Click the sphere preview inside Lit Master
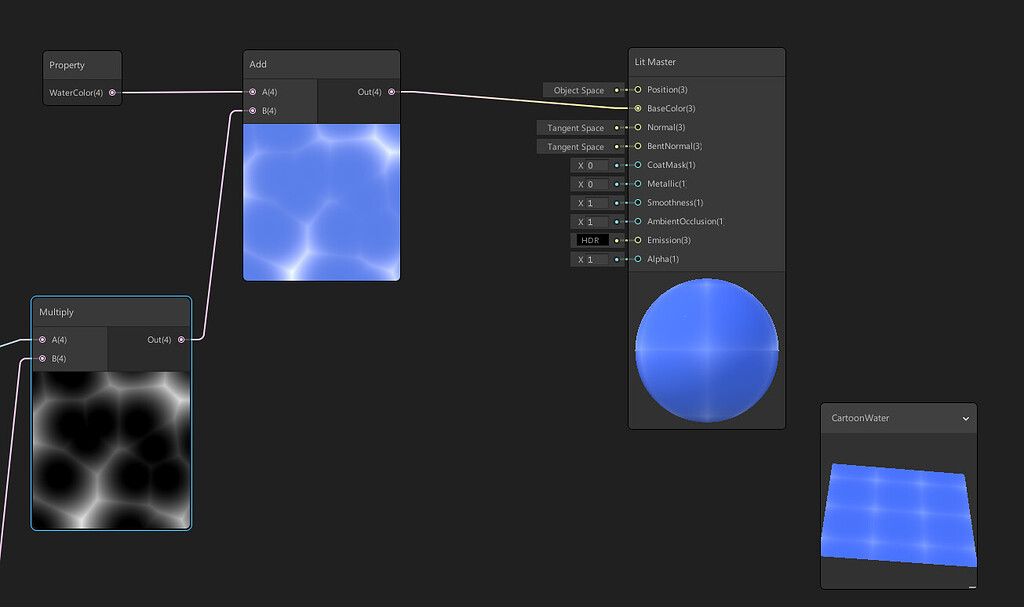The width and height of the screenshot is (1024, 607). [x=706, y=348]
